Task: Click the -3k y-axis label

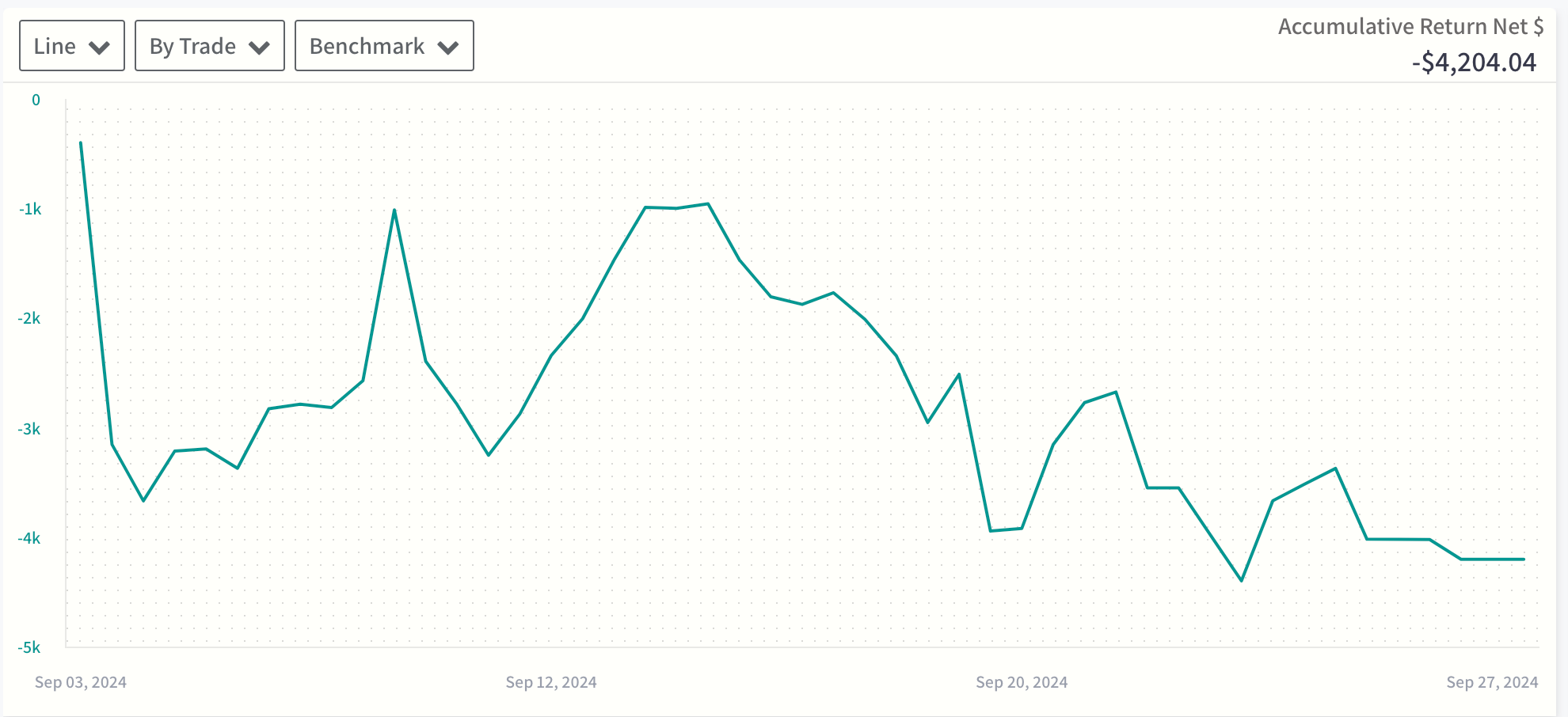Action: tap(29, 429)
